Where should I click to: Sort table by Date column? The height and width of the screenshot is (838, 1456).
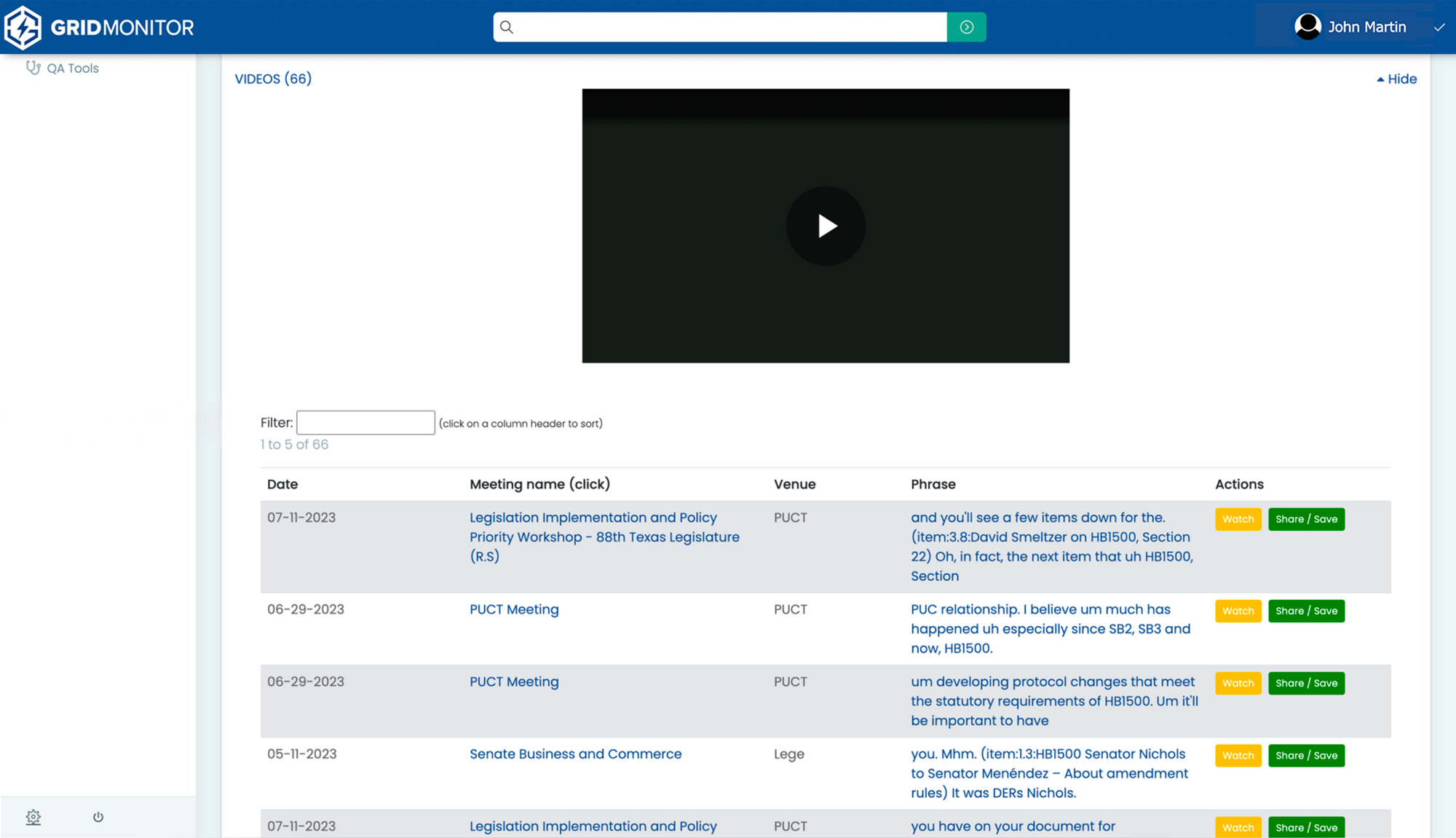tap(282, 484)
